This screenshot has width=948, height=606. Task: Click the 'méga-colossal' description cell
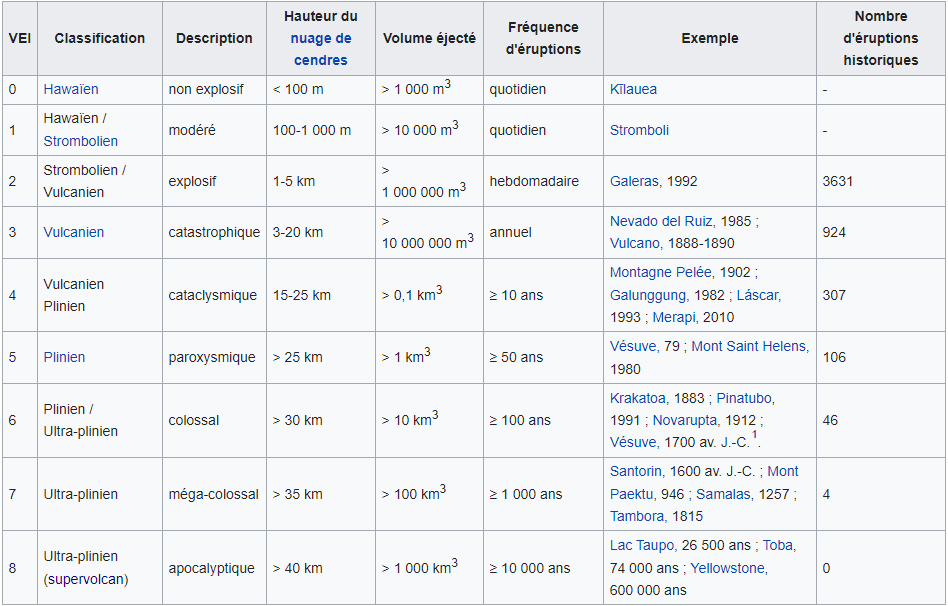coord(214,494)
